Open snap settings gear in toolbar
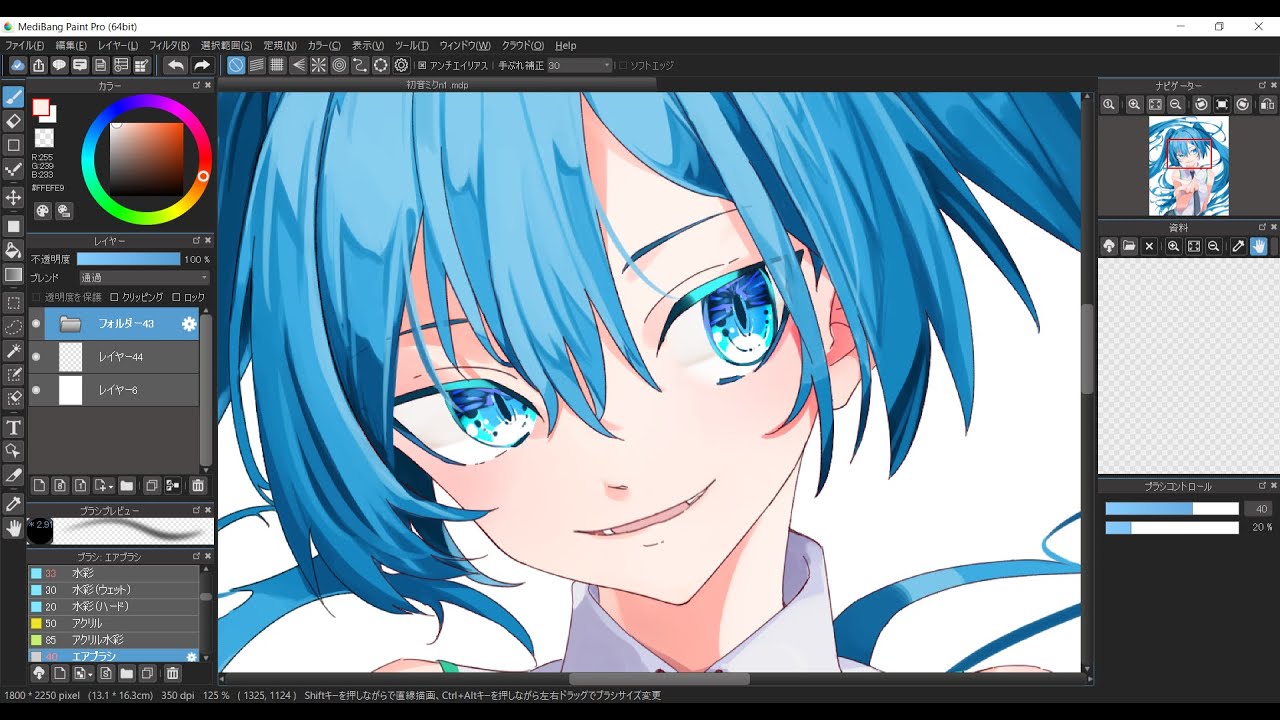 401,65
